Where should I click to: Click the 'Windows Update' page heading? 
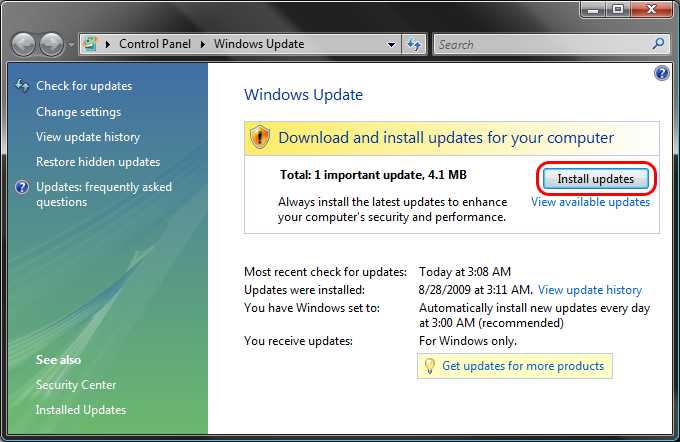tap(304, 95)
